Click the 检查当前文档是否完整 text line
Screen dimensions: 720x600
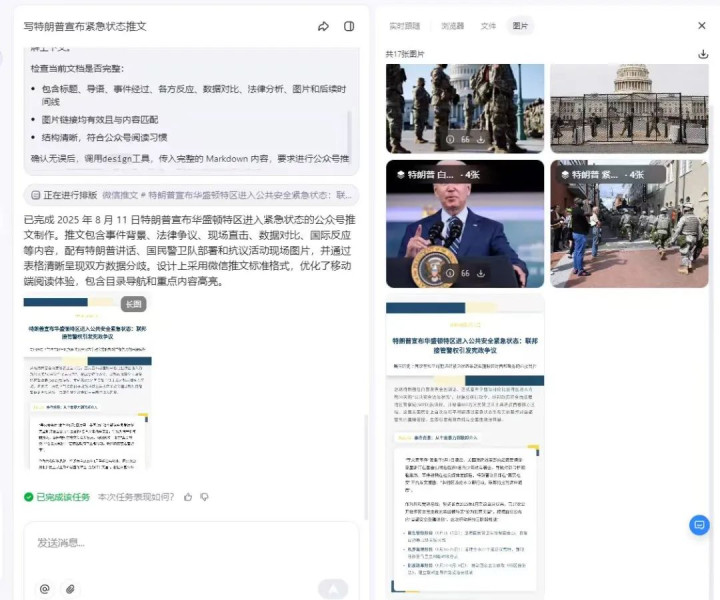[x=77, y=69]
